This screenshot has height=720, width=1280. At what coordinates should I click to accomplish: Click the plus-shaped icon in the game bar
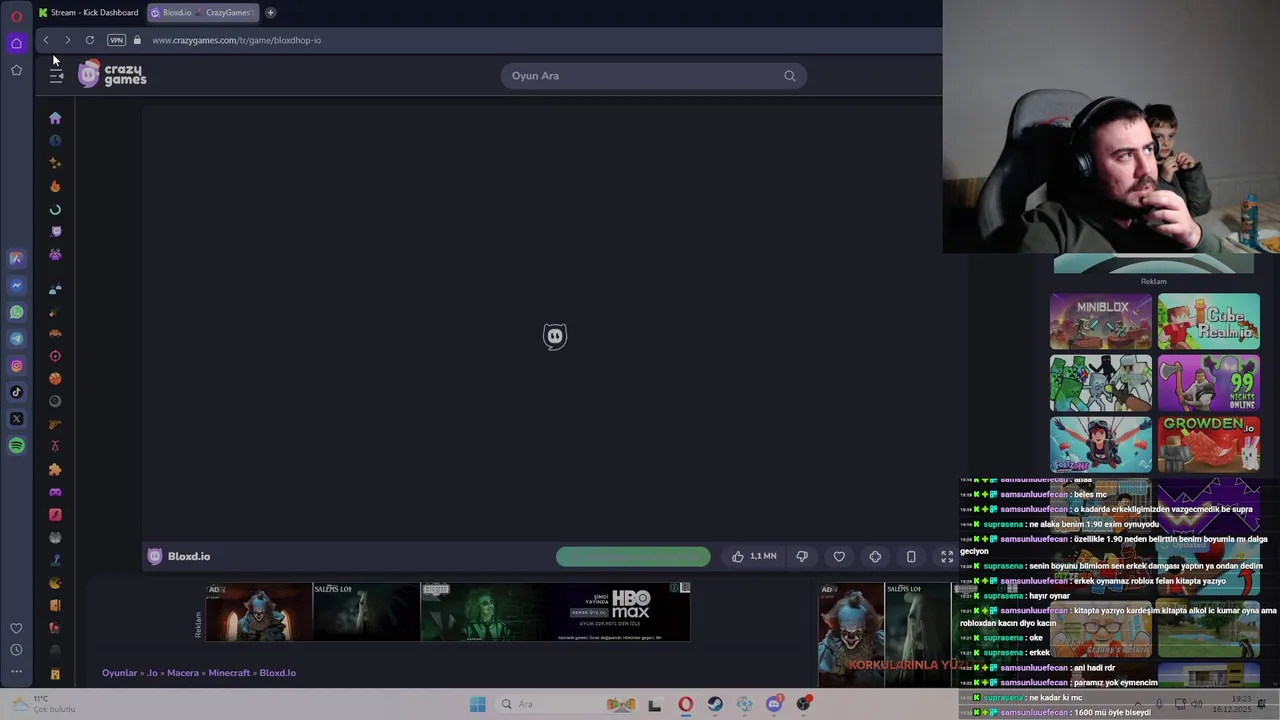click(x=875, y=556)
